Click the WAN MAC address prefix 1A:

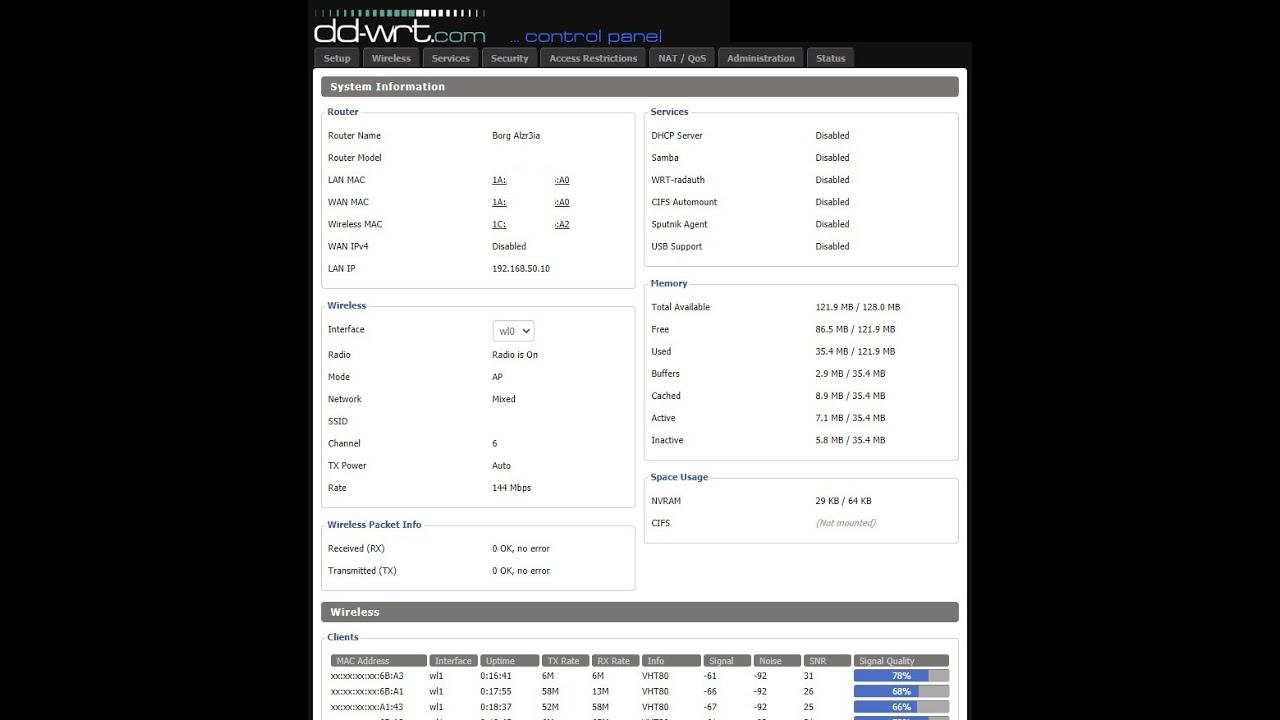pyautogui.click(x=499, y=202)
